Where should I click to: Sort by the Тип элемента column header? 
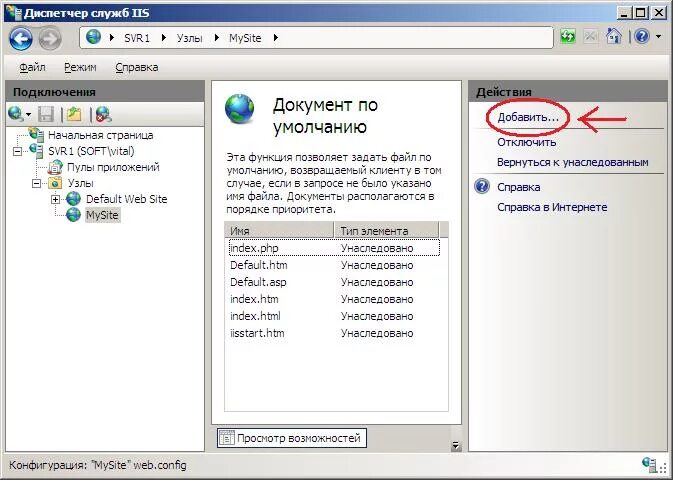(x=386, y=231)
